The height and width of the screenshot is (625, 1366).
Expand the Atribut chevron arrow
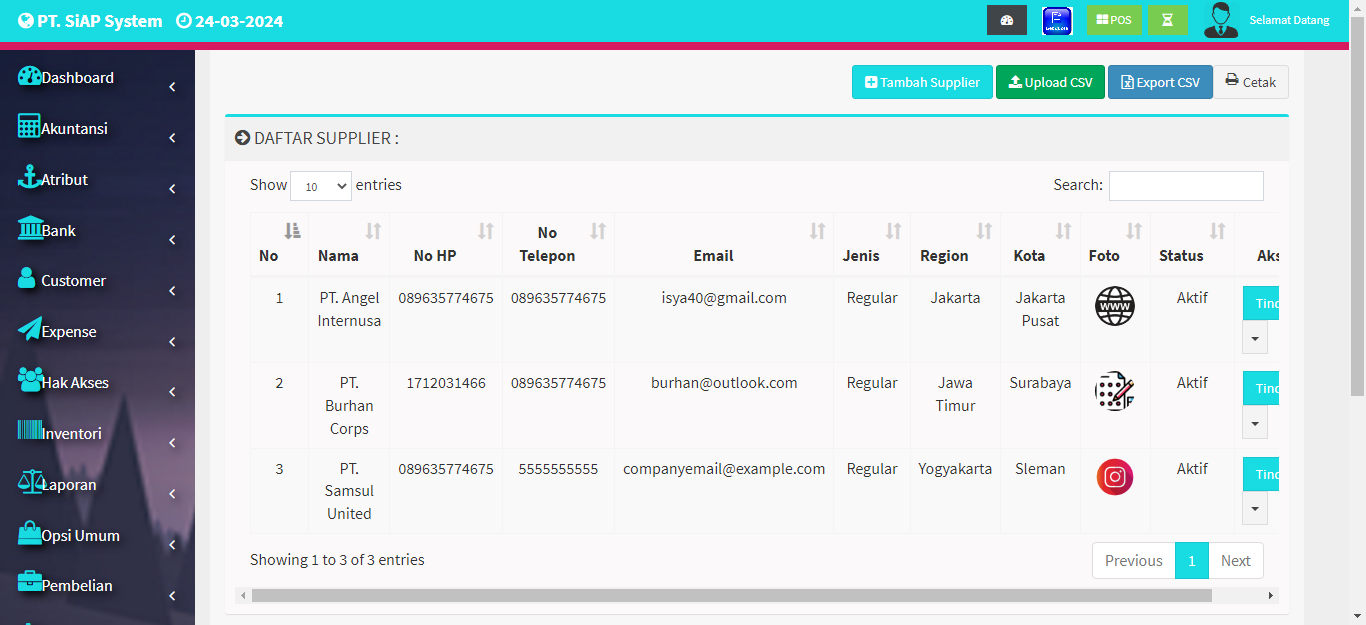(x=172, y=190)
